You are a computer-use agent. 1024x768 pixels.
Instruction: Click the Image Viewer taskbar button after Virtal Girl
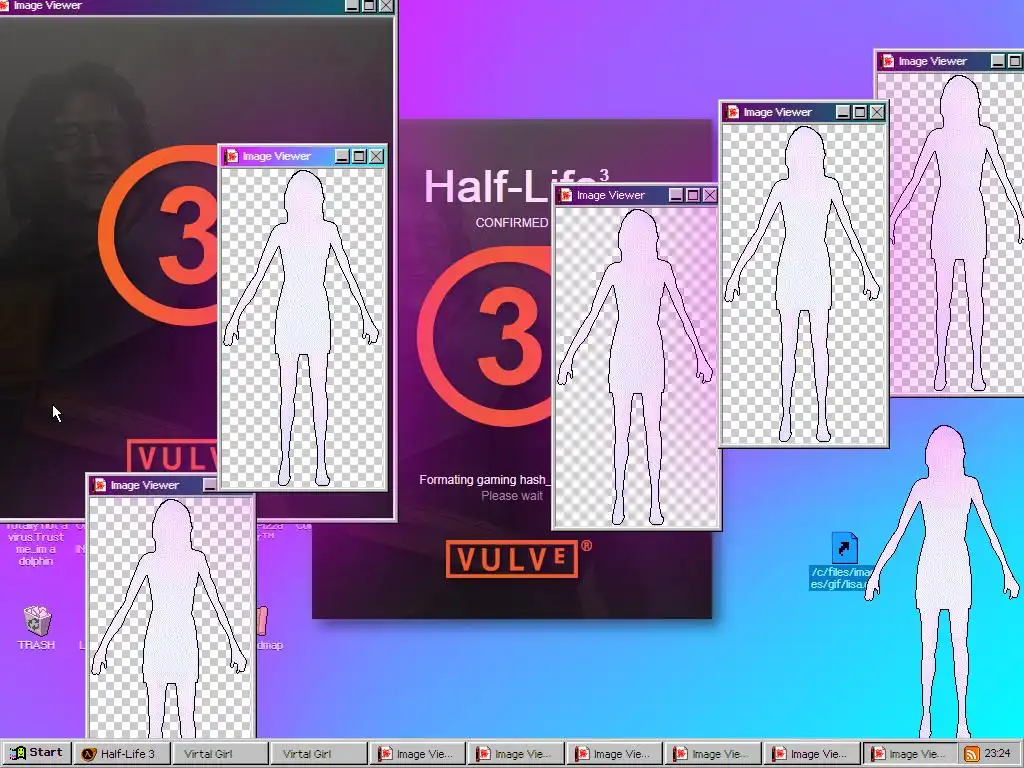[417, 754]
